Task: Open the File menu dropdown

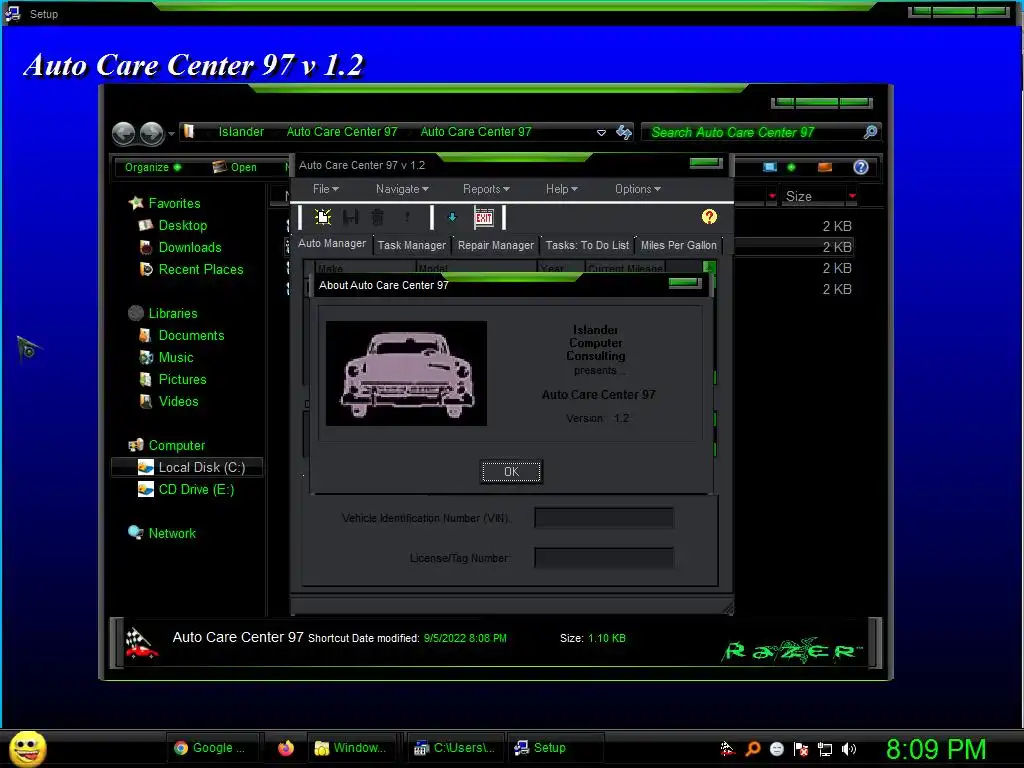Action: pos(325,189)
